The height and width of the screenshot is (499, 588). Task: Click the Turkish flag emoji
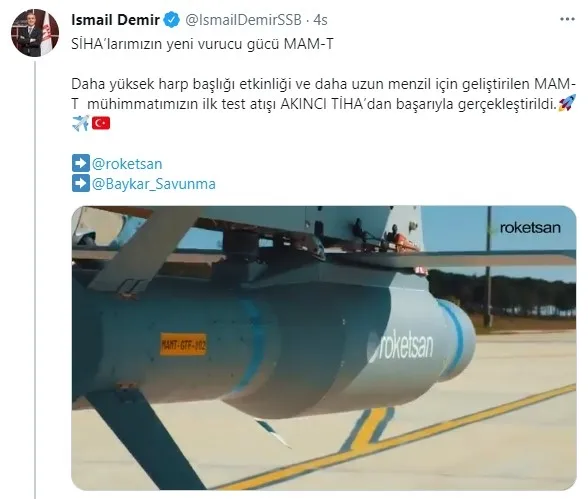tap(101, 123)
